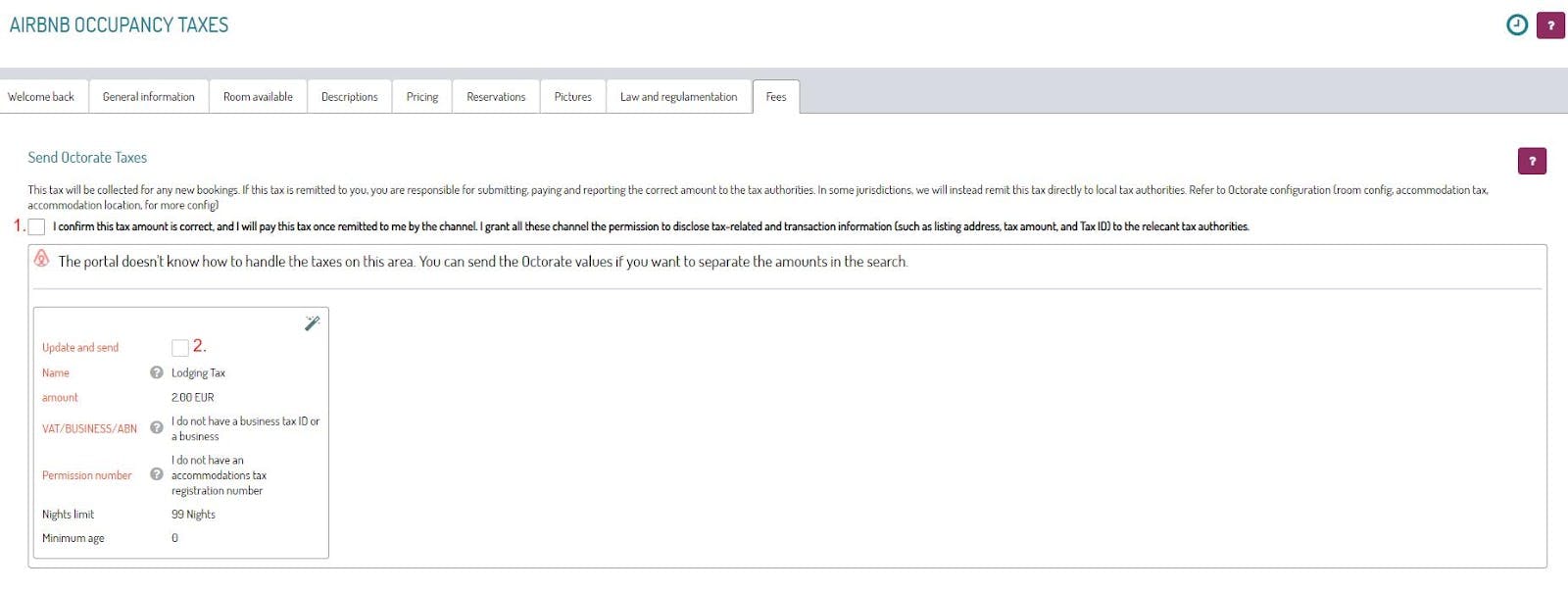Screen dimensions: 1568x592
Task: Click 'I do not have a business tax ID' text
Action: [x=245, y=429]
